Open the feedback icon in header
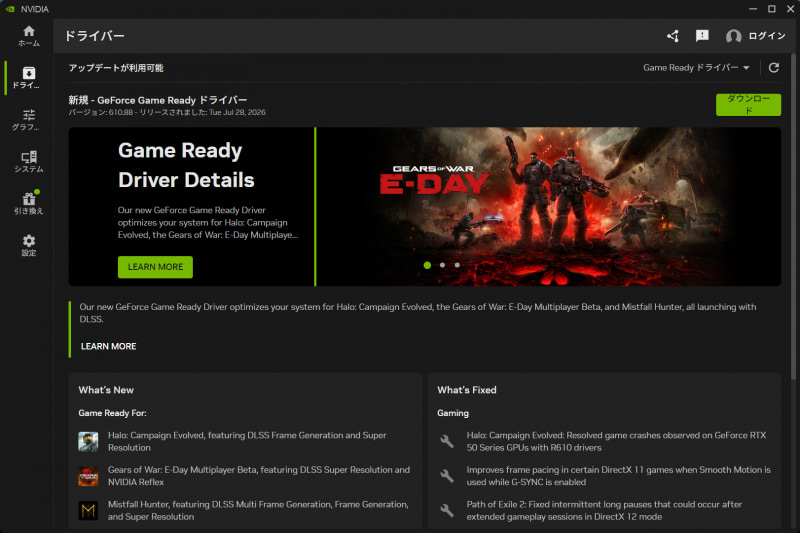 702,36
